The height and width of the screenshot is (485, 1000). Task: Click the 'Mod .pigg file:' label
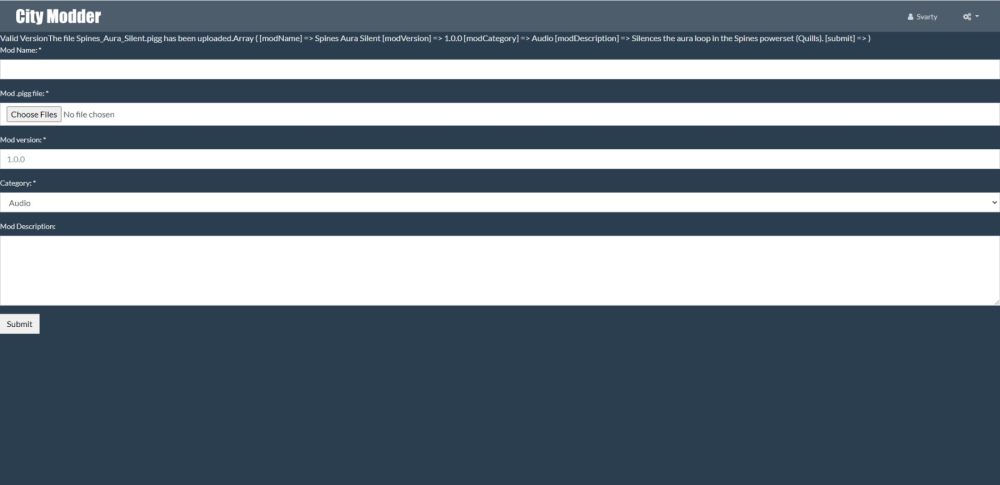(x=24, y=93)
